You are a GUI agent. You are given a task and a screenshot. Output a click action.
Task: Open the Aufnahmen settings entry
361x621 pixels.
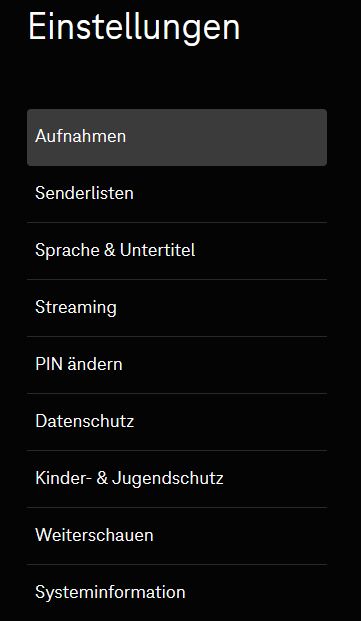click(177, 137)
